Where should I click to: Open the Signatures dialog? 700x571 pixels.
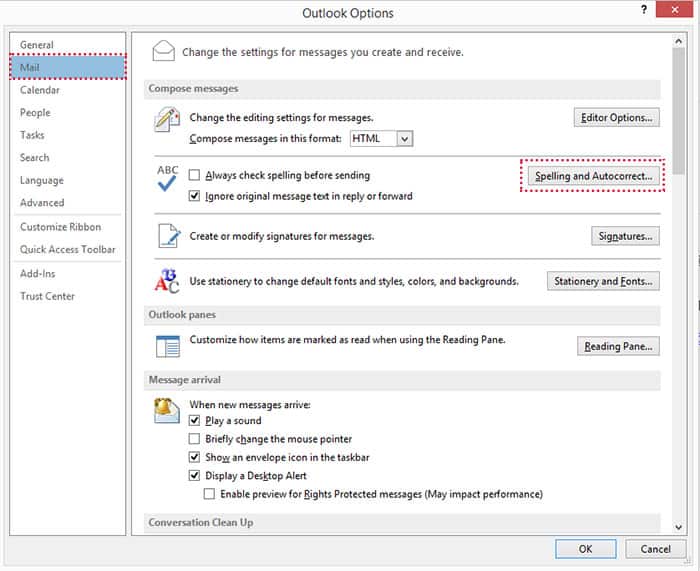[625, 236]
